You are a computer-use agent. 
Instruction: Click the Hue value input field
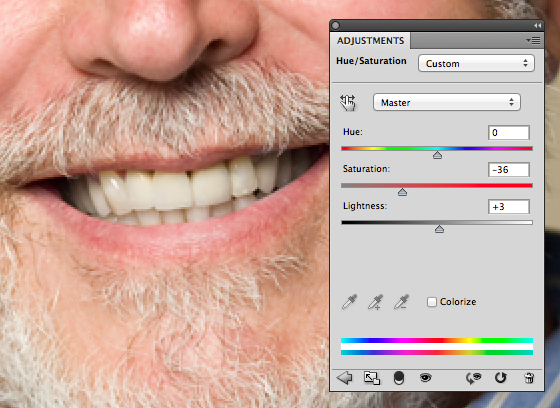(x=509, y=133)
